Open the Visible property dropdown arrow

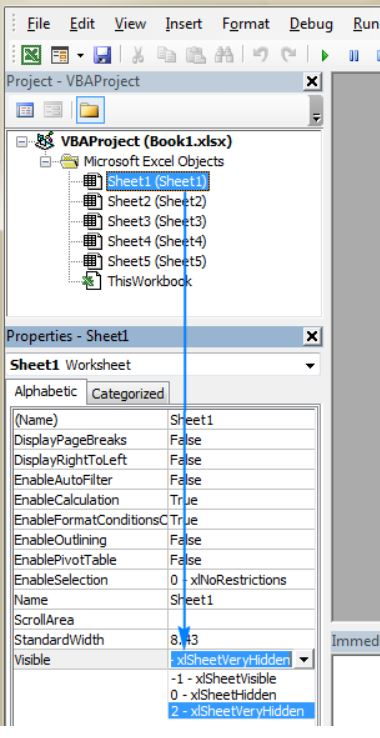click(x=304, y=660)
